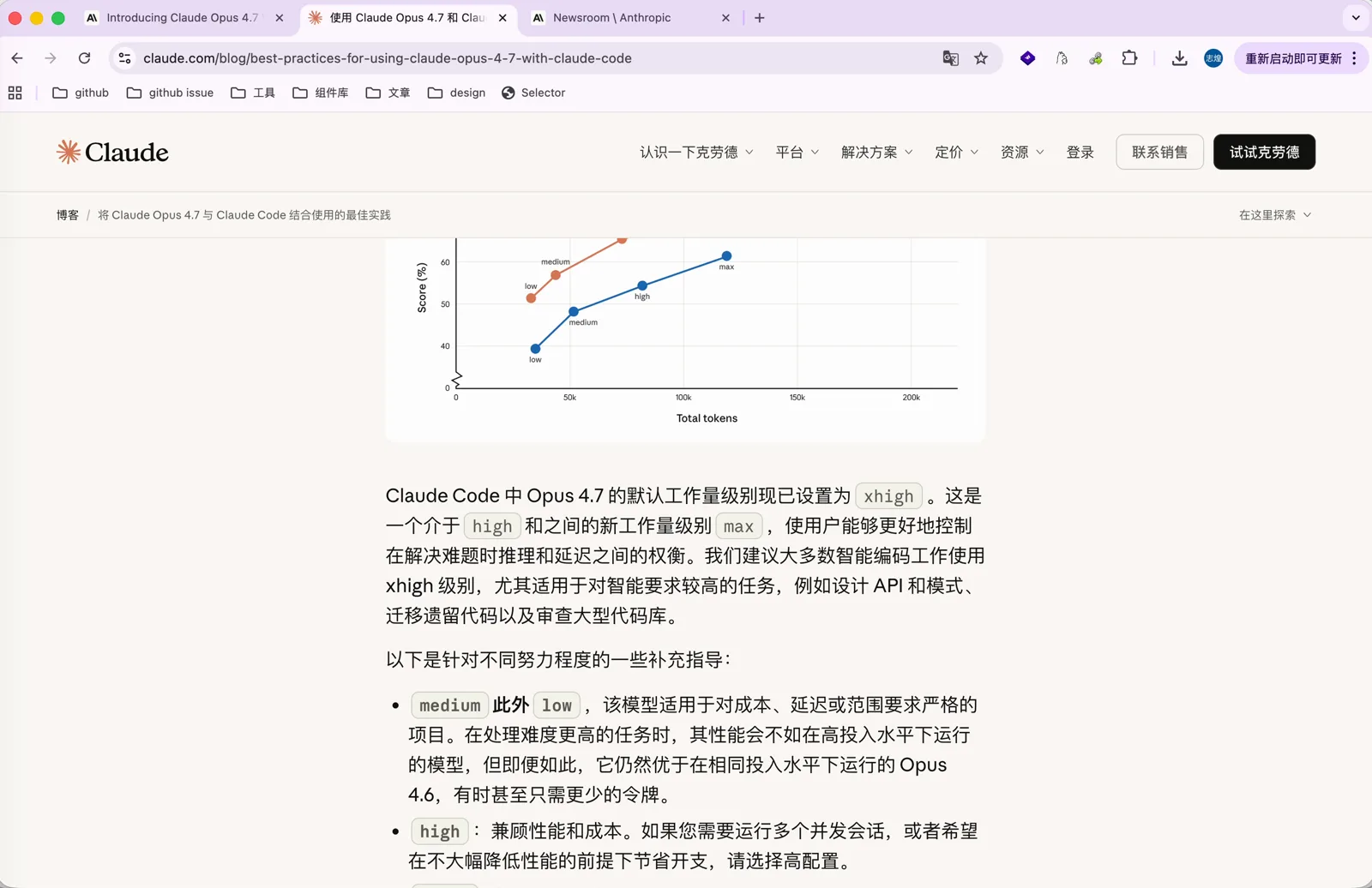The height and width of the screenshot is (888, 1372).
Task: Open the 在这里探索 dropdown
Action: pos(1275,215)
